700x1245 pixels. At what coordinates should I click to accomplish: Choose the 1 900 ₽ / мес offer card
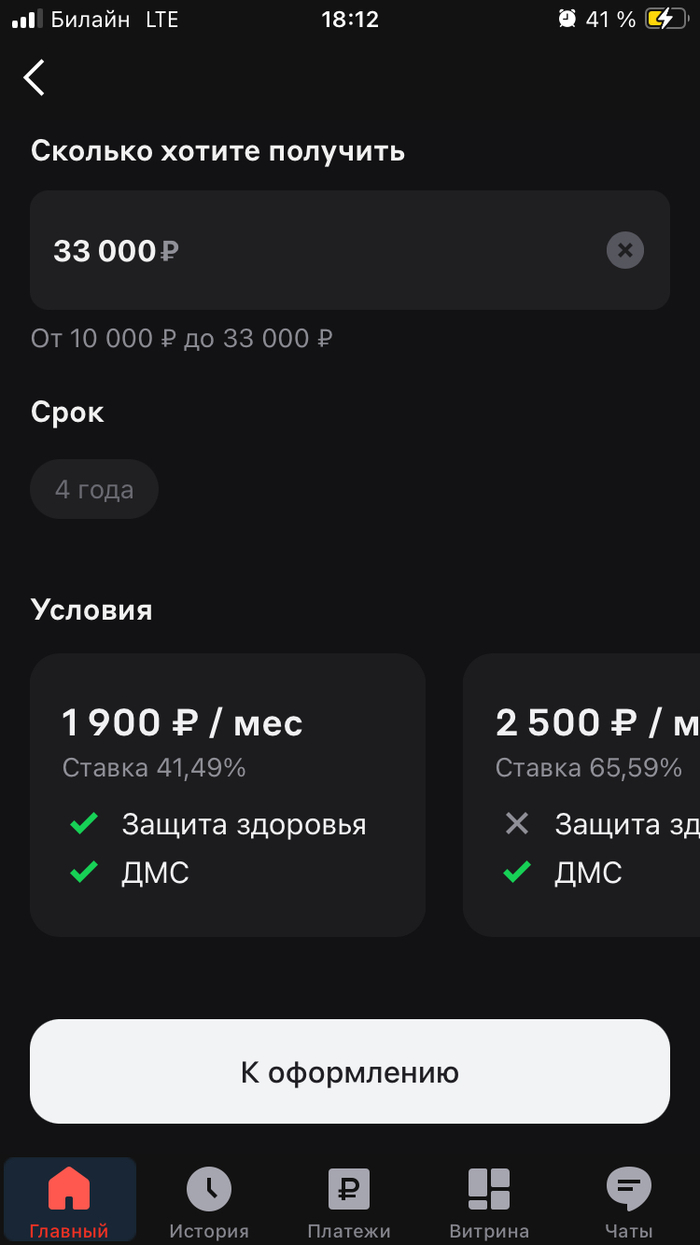pyautogui.click(x=228, y=795)
